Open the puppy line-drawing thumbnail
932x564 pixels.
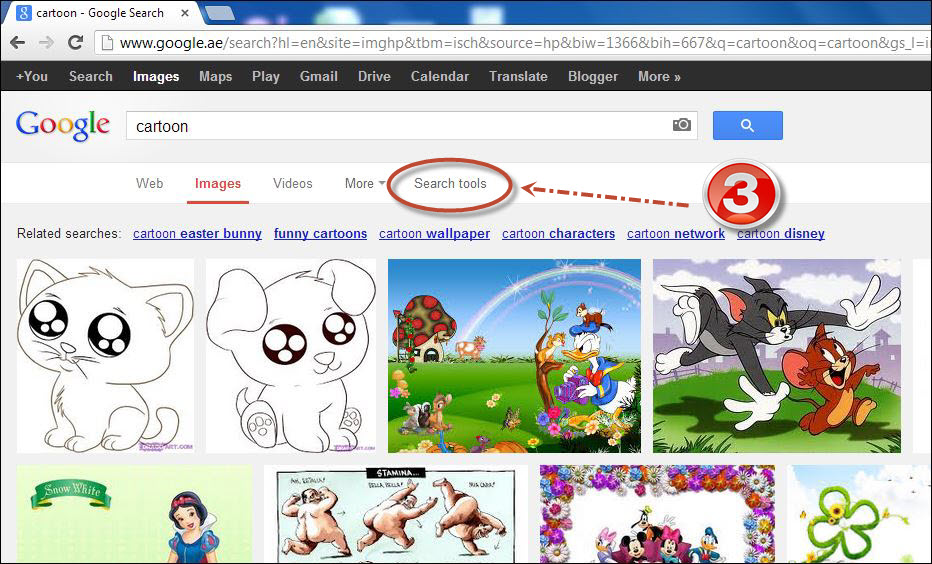(x=291, y=355)
